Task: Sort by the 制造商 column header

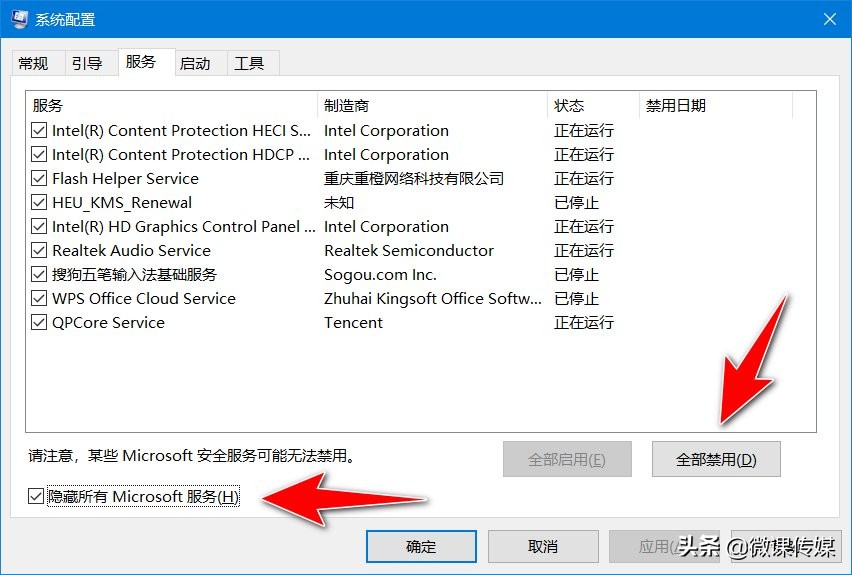Action: click(433, 105)
